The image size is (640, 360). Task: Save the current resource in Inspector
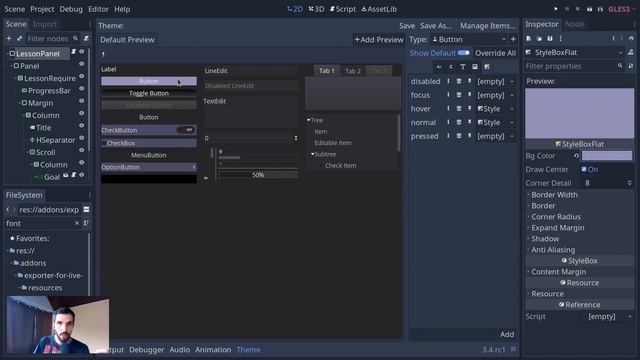click(x=550, y=38)
